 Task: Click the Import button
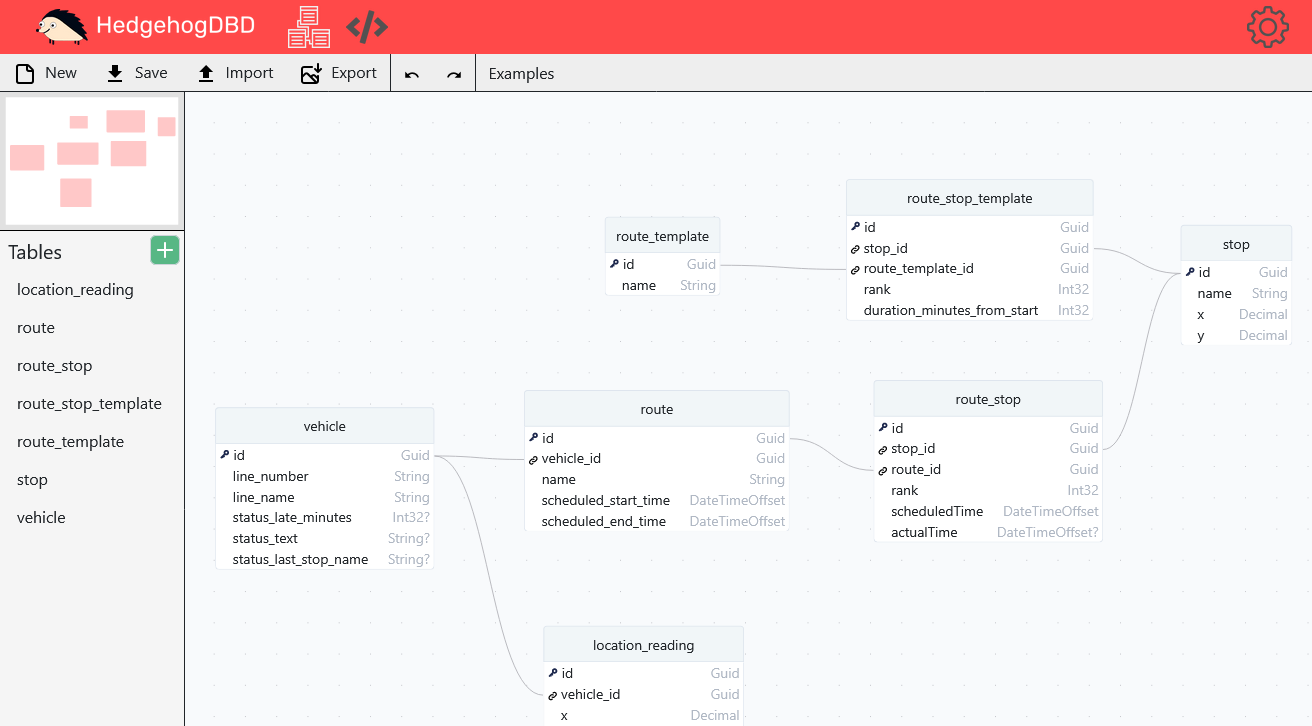[x=235, y=73]
